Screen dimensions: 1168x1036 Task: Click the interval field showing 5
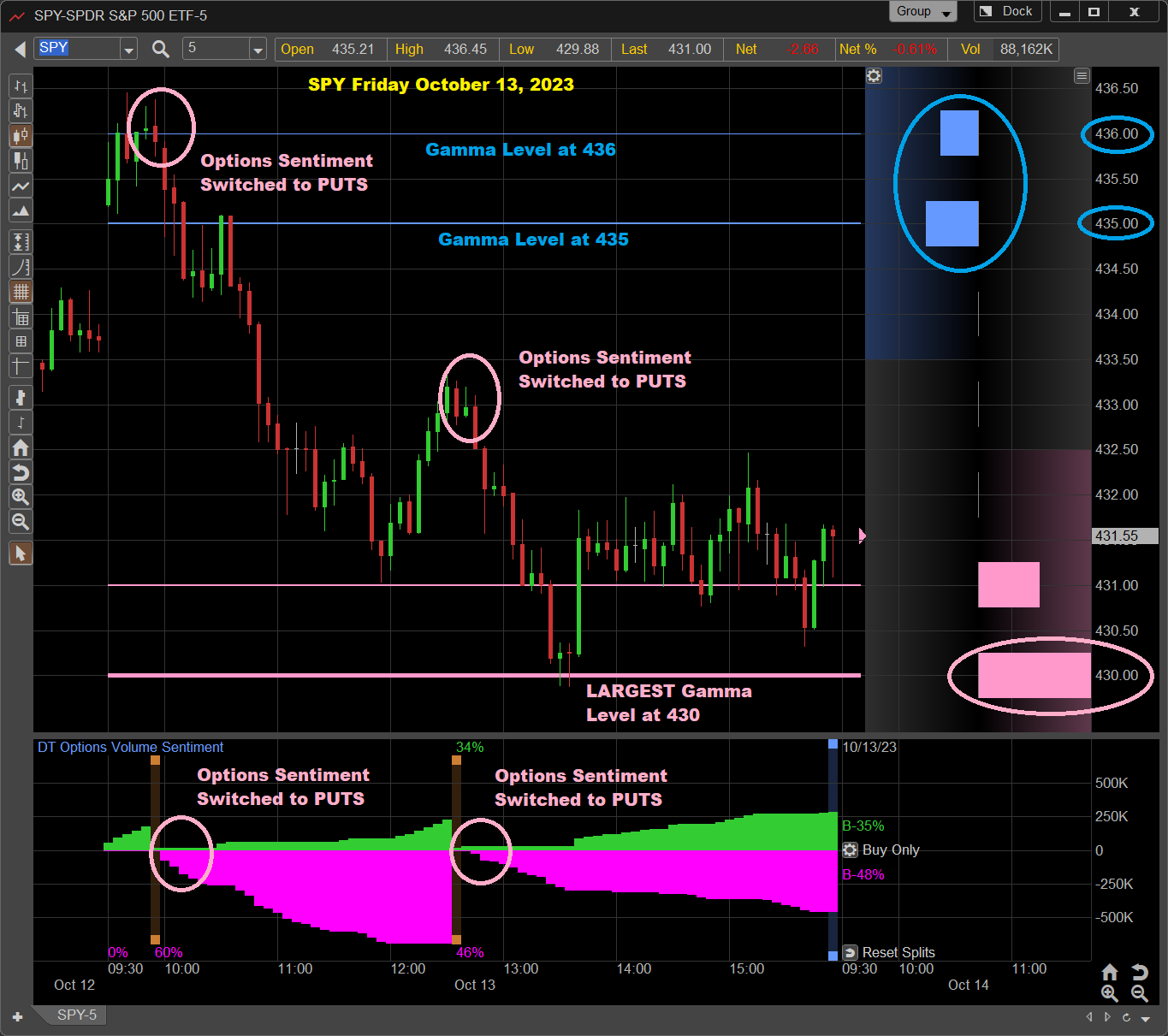point(216,49)
